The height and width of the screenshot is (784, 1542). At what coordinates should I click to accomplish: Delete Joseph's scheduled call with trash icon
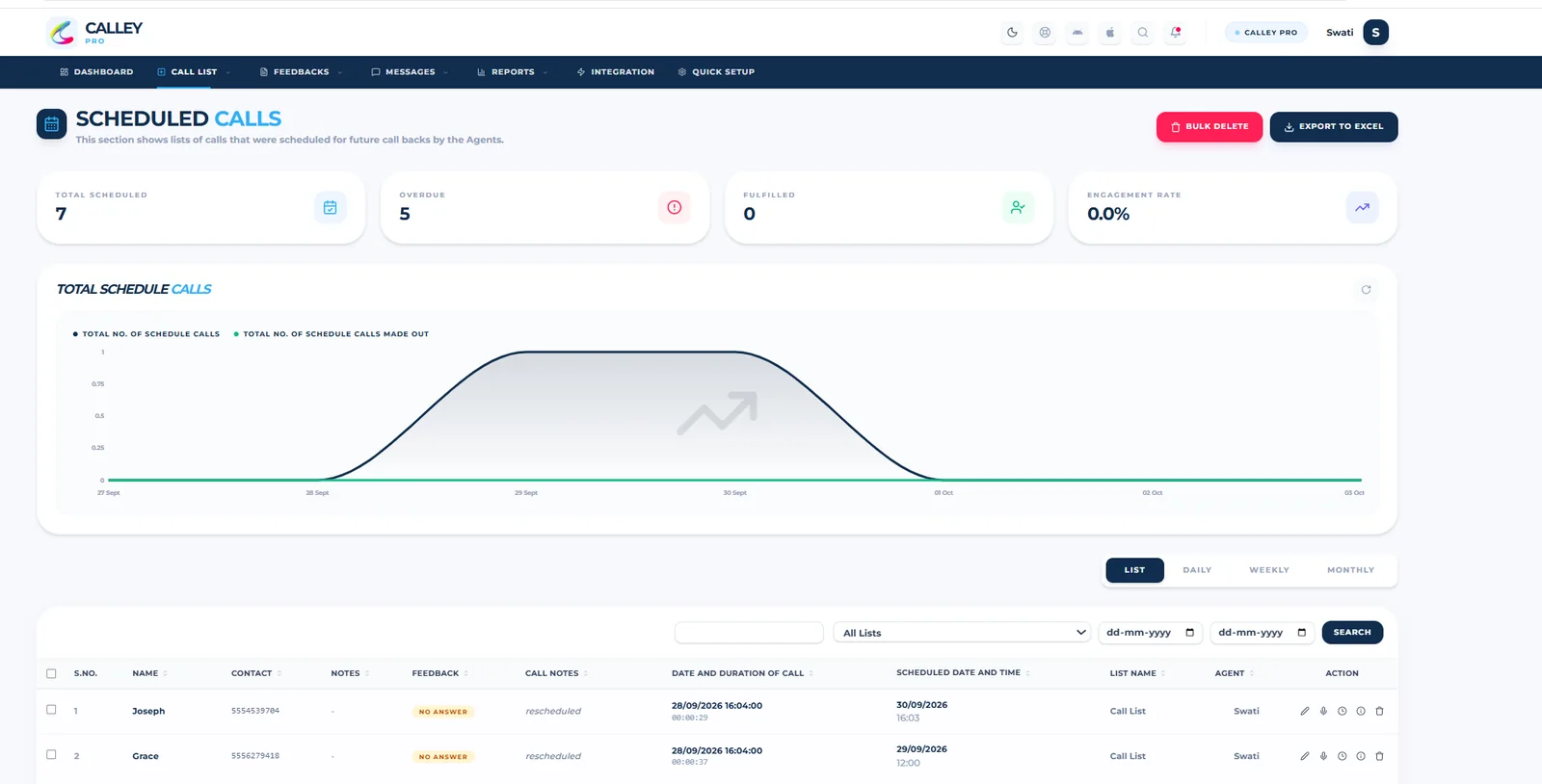[1379, 712]
